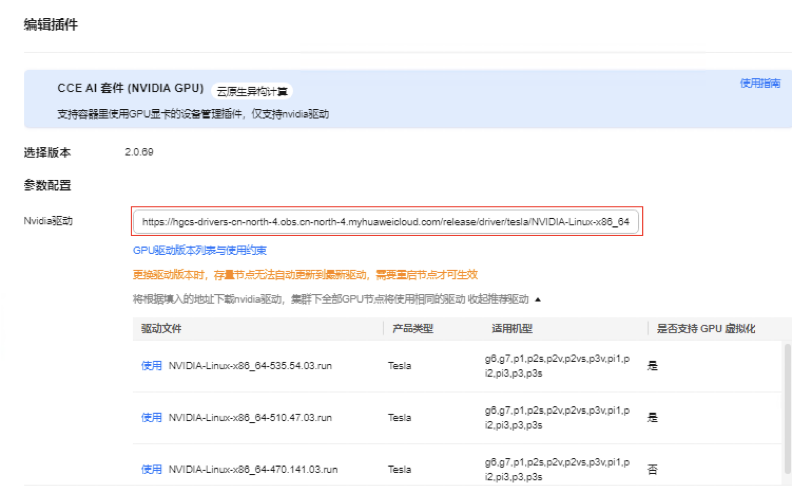Click Tesla cell in 510.47.03 row
This screenshot has width=792, height=492.
[x=400, y=417]
